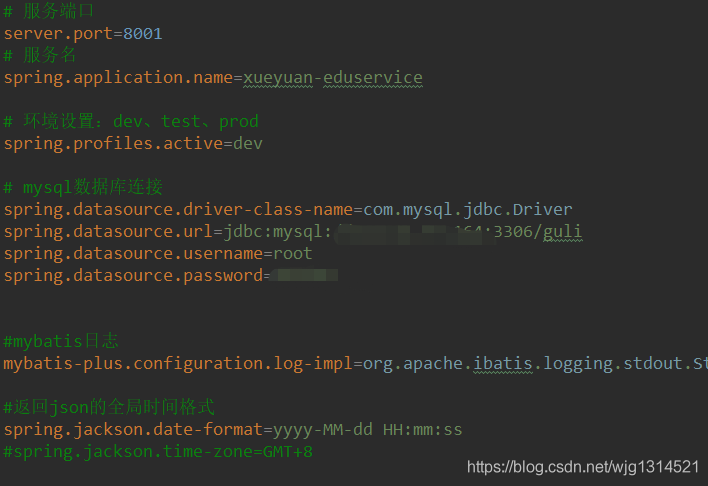Click the com.mysql.jdbc.Driver class value
This screenshot has width=708, height=486.
[x=468, y=210]
